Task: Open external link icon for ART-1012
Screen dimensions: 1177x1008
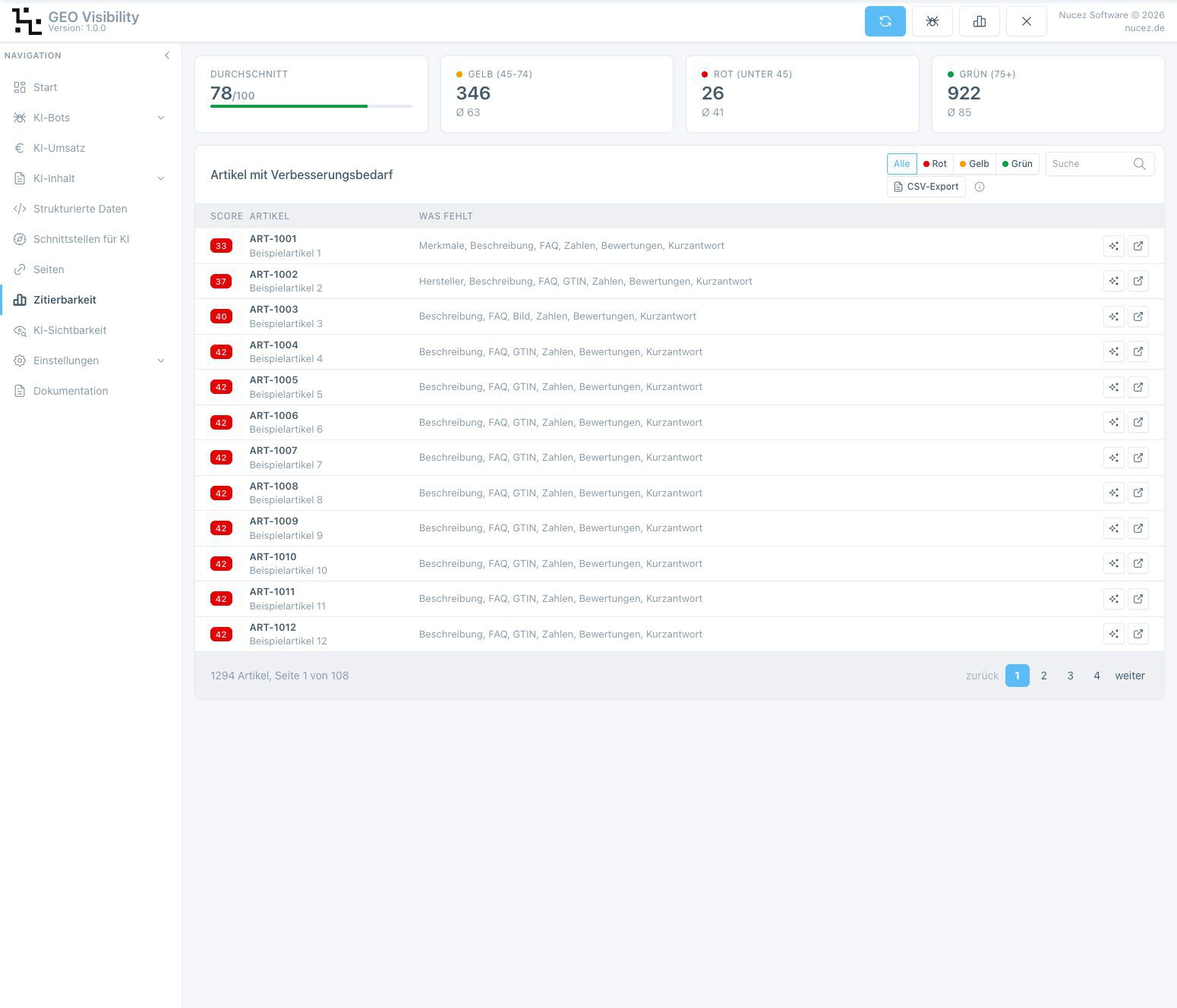Action: [1138, 634]
